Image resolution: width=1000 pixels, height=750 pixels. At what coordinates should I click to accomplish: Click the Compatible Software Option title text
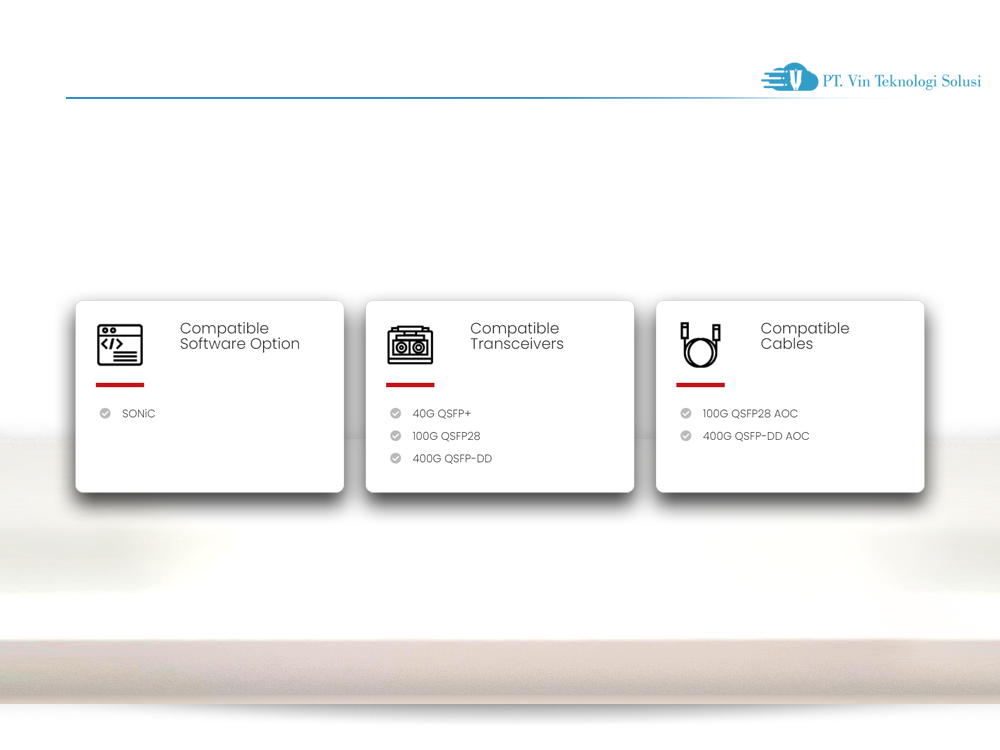[x=240, y=336]
